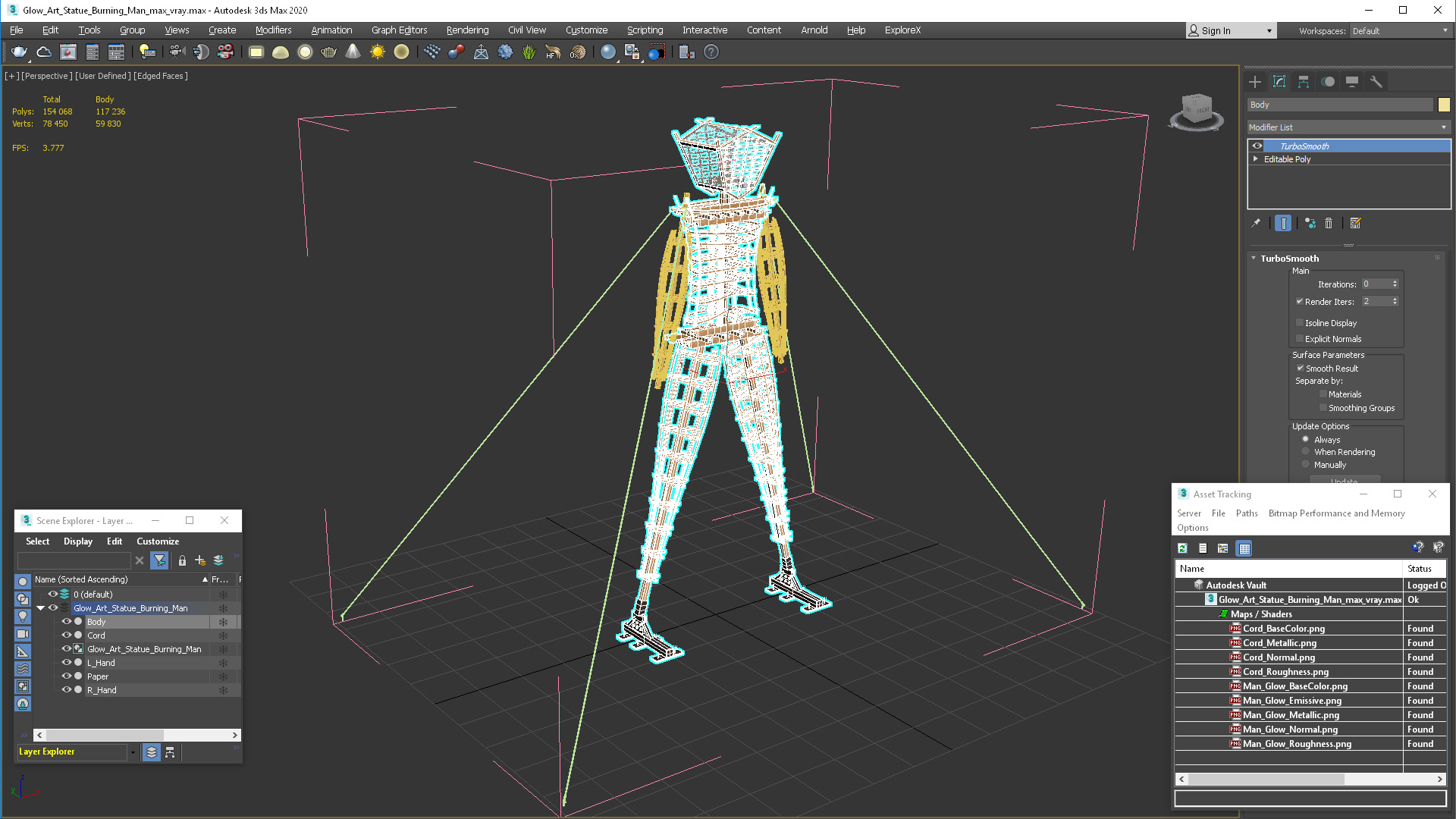Click Remove modifier trash icon

coord(1329,223)
